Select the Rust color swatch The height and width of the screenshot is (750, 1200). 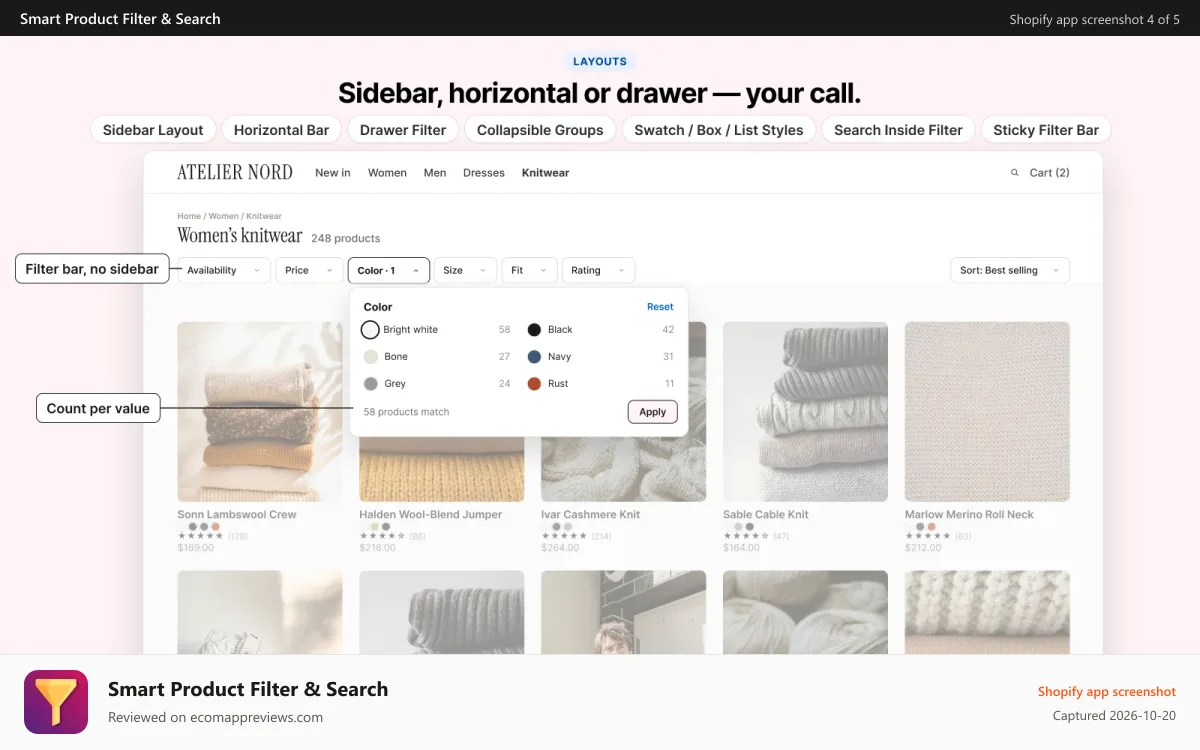click(x=534, y=384)
